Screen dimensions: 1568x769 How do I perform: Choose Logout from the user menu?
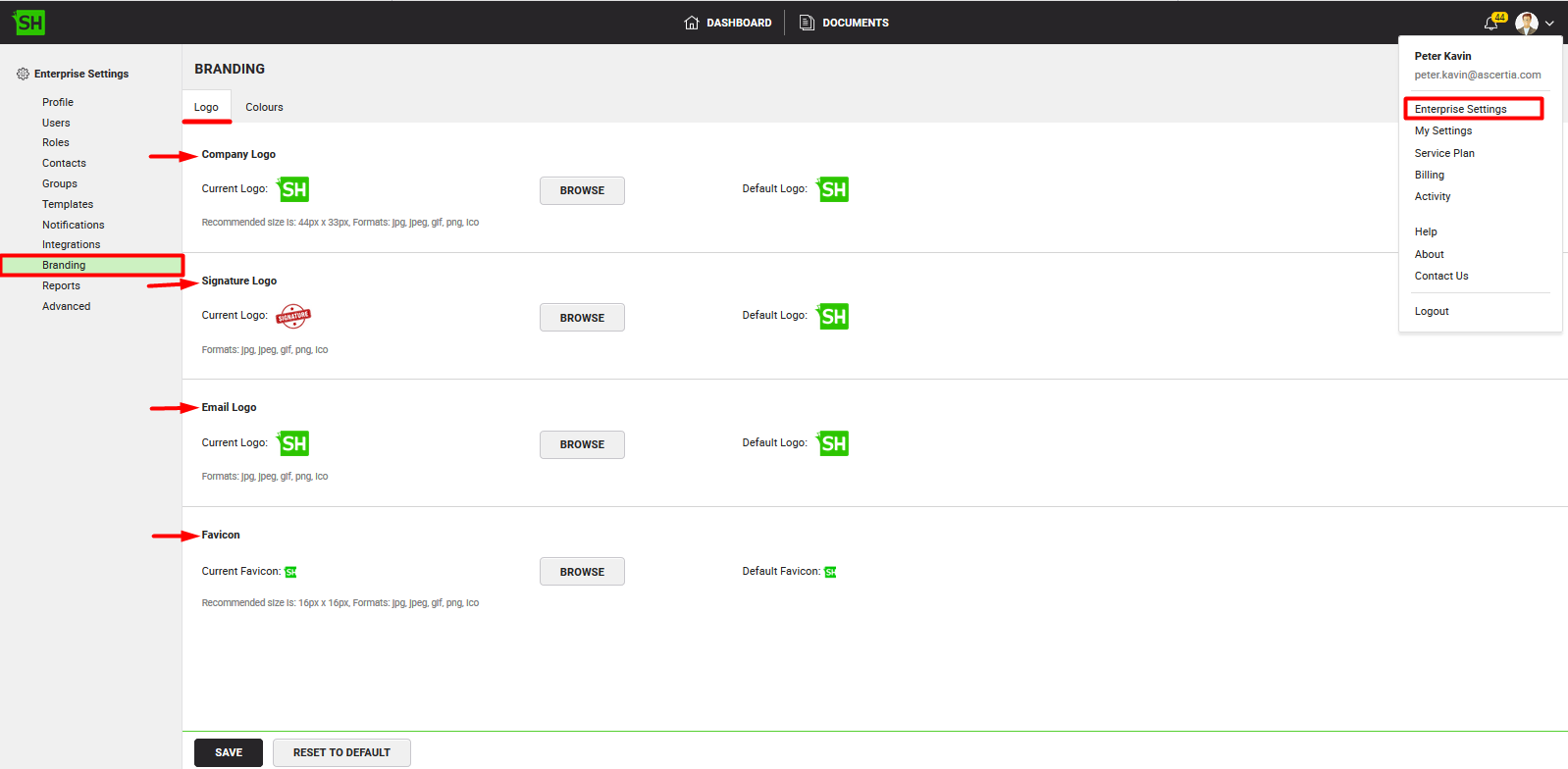pyautogui.click(x=1432, y=311)
